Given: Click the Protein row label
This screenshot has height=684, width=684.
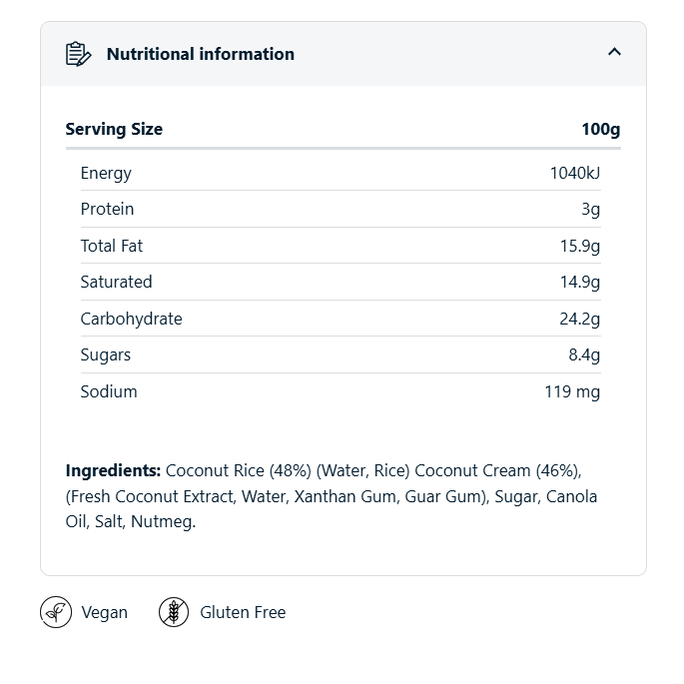Looking at the screenshot, I should coord(107,209).
